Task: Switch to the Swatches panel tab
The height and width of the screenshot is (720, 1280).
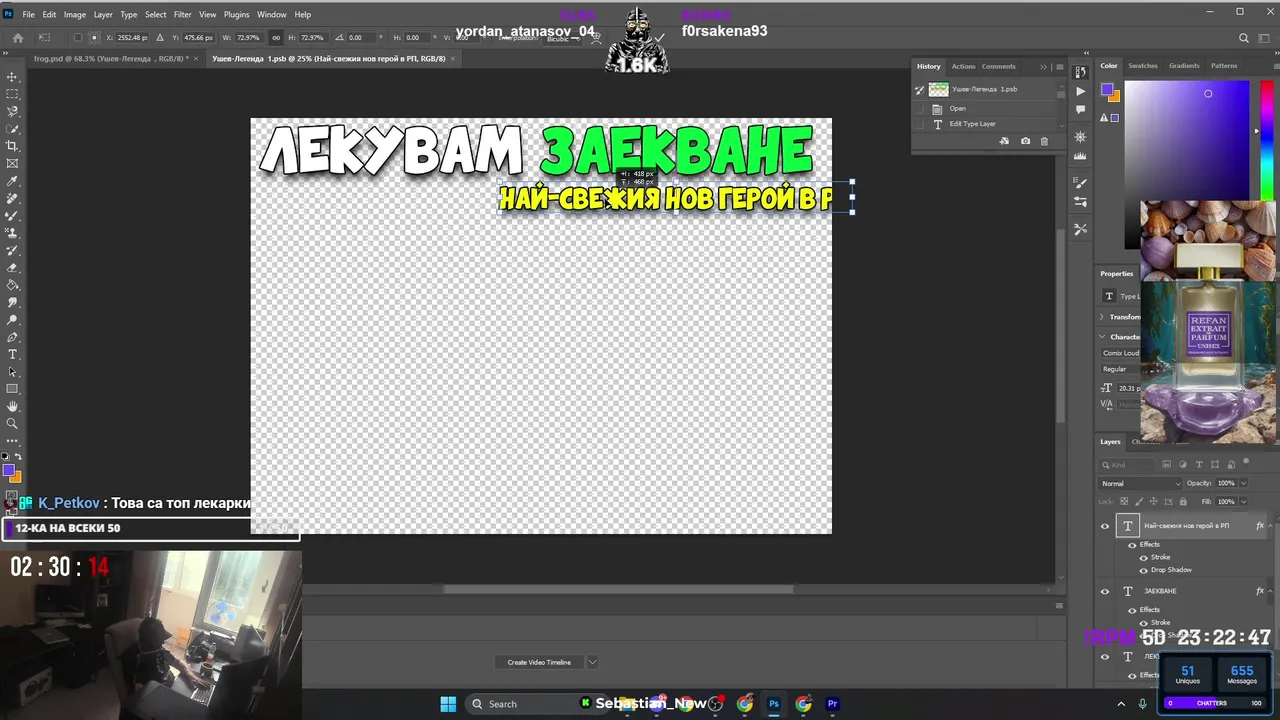Action: click(x=1142, y=66)
